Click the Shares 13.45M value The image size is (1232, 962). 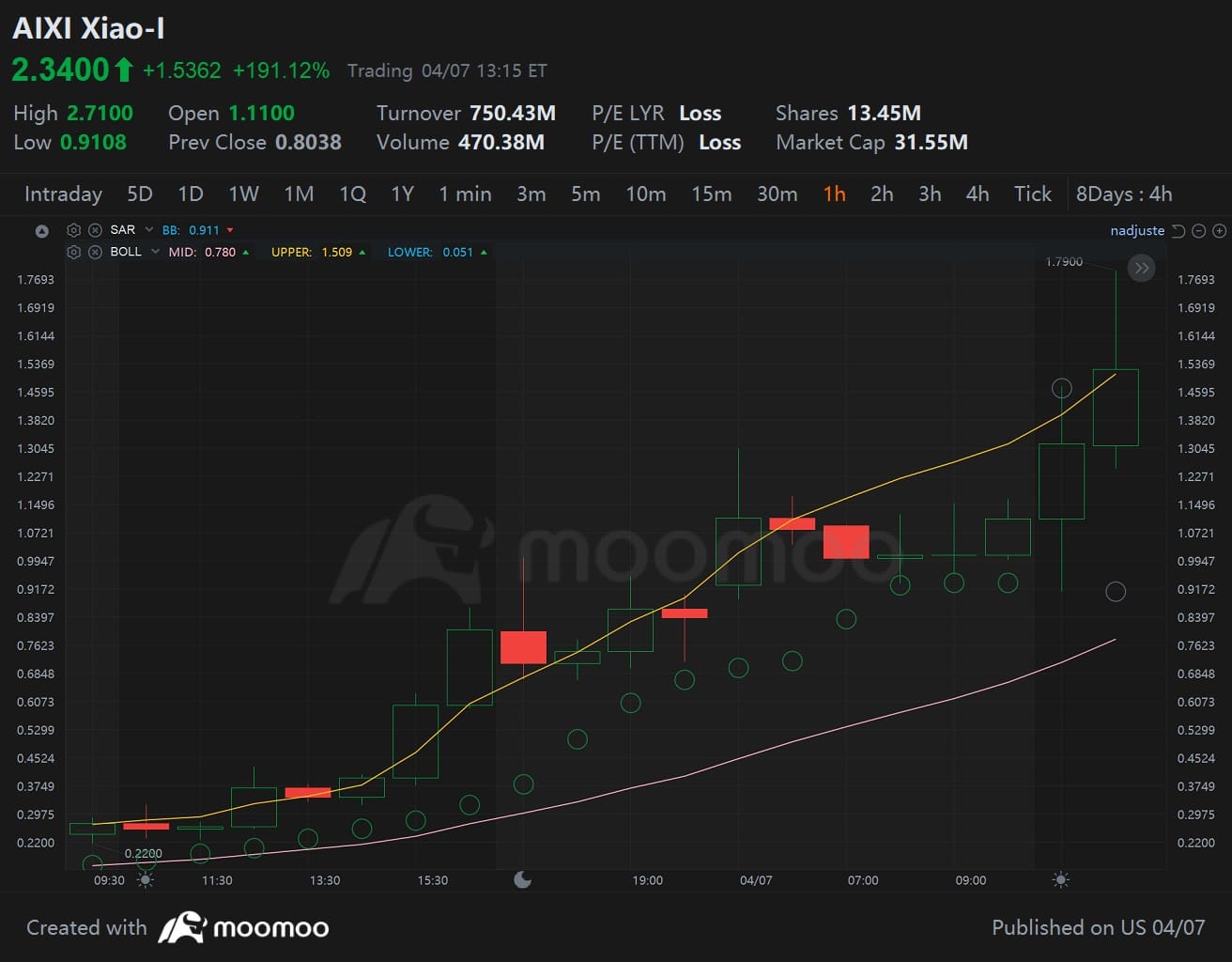[x=884, y=113]
